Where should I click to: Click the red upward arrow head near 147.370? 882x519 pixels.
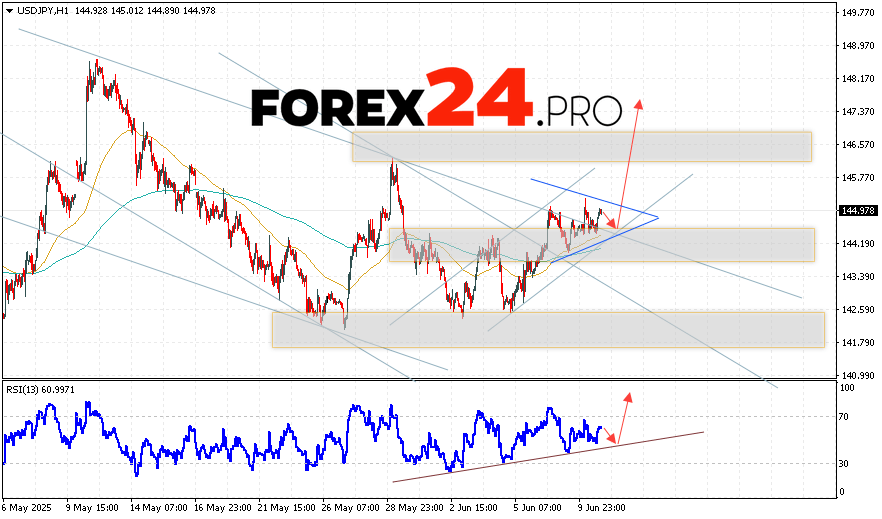click(x=637, y=102)
